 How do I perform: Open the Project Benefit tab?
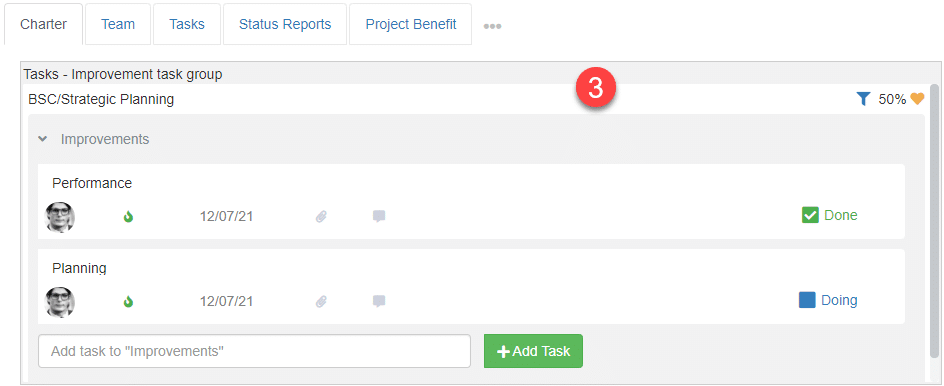click(x=411, y=24)
